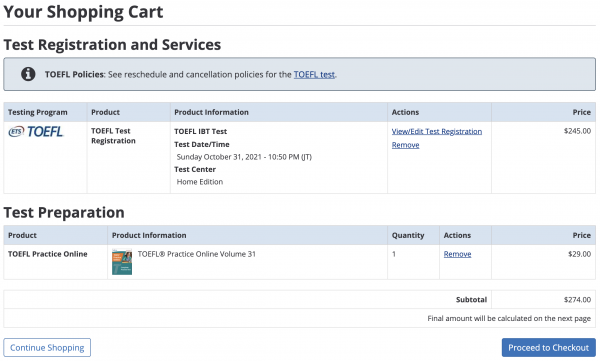Click the TOEFL iBT Test text
The width and height of the screenshot is (600, 361).
coord(201,131)
